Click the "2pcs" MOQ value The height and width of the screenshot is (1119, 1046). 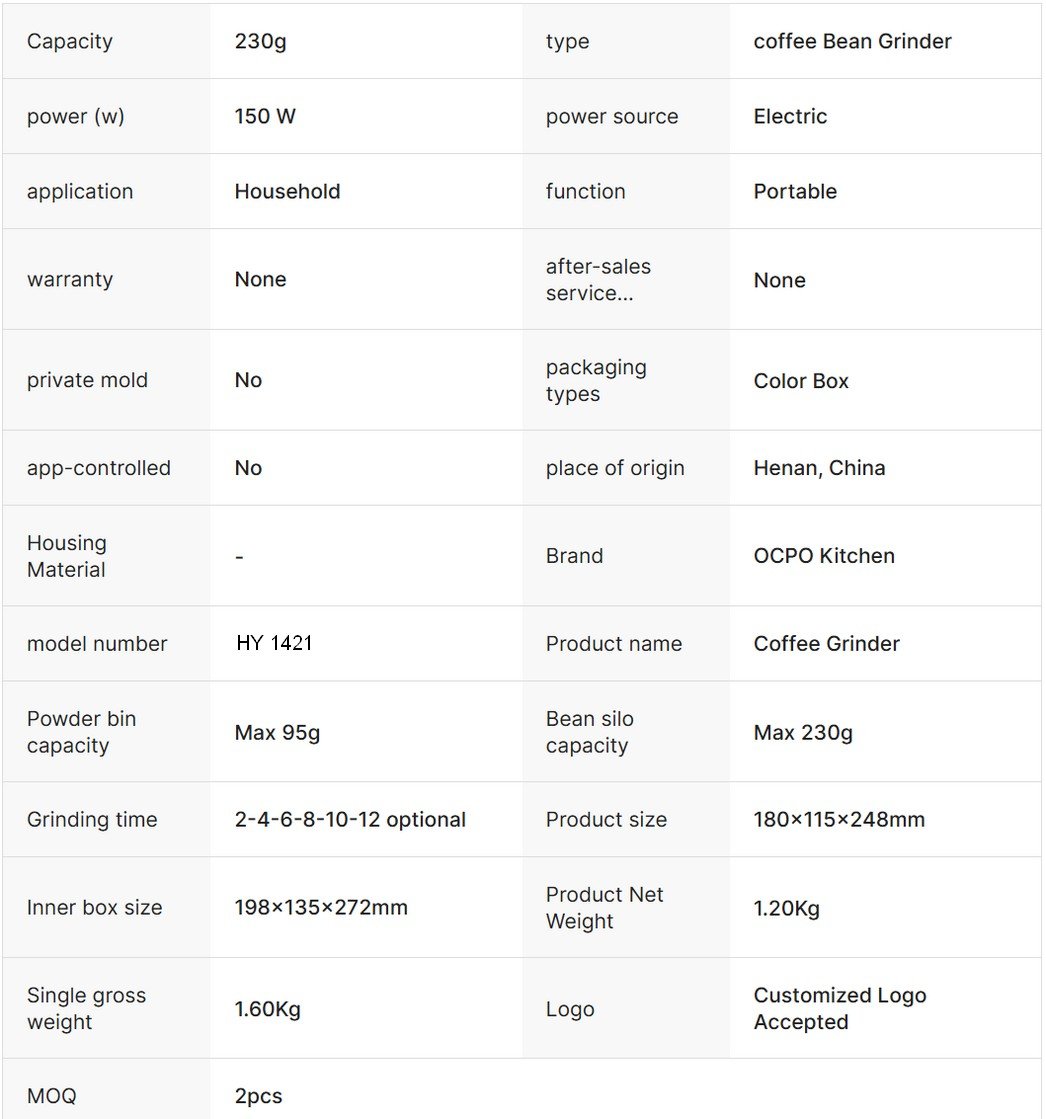258,1096
